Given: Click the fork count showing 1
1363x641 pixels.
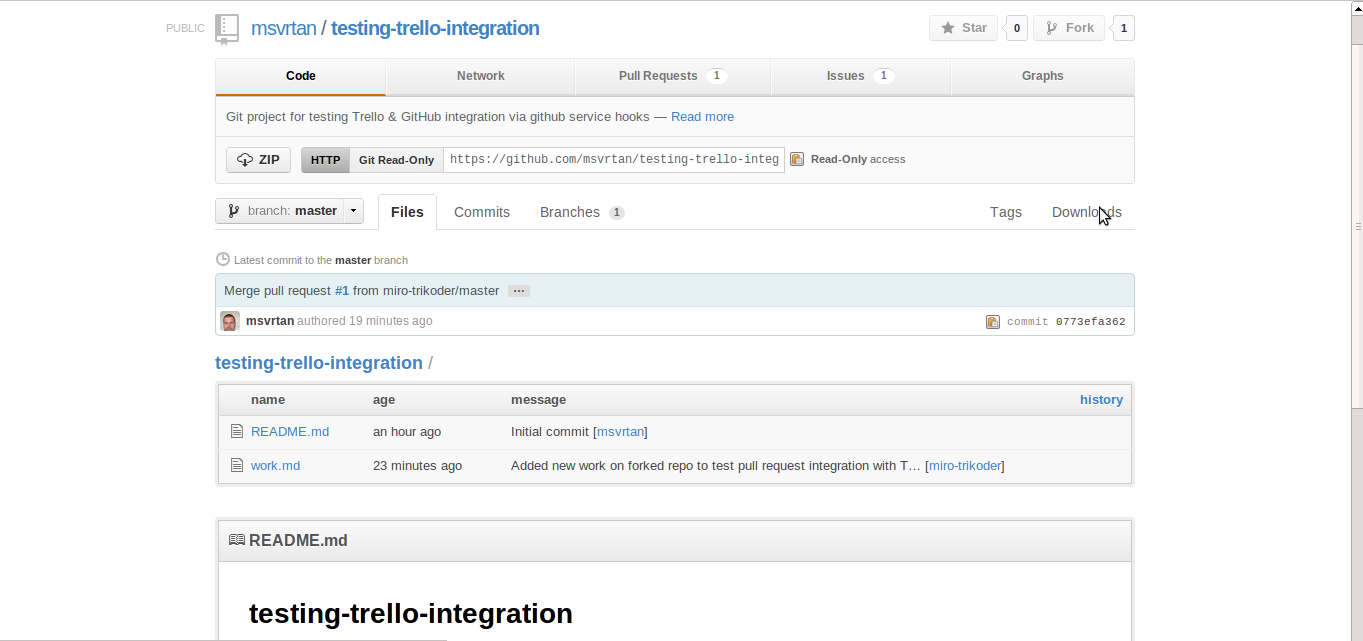Looking at the screenshot, I should [x=1123, y=28].
